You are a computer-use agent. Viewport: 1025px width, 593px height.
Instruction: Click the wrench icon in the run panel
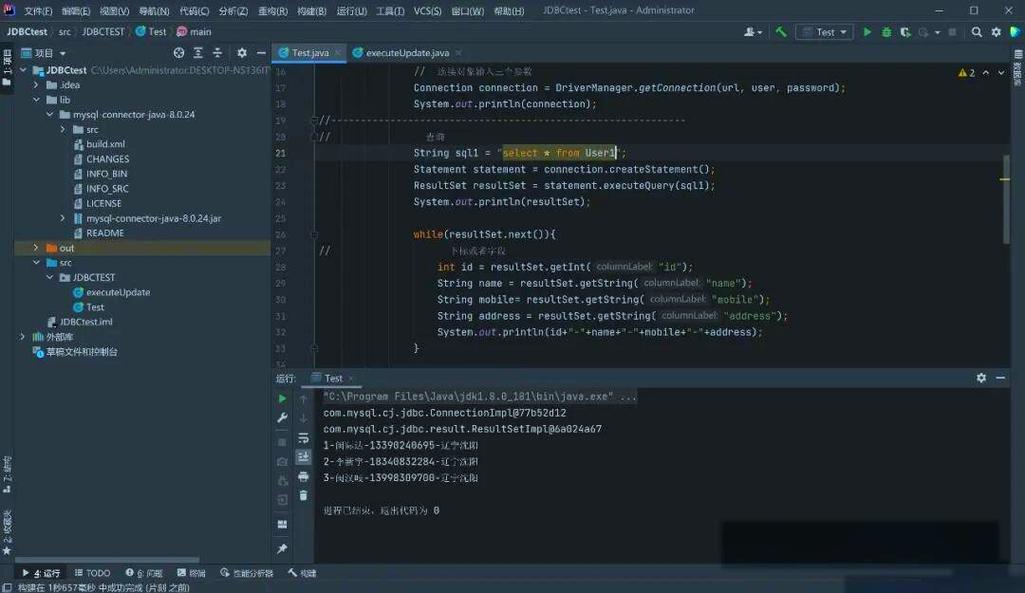pos(282,418)
